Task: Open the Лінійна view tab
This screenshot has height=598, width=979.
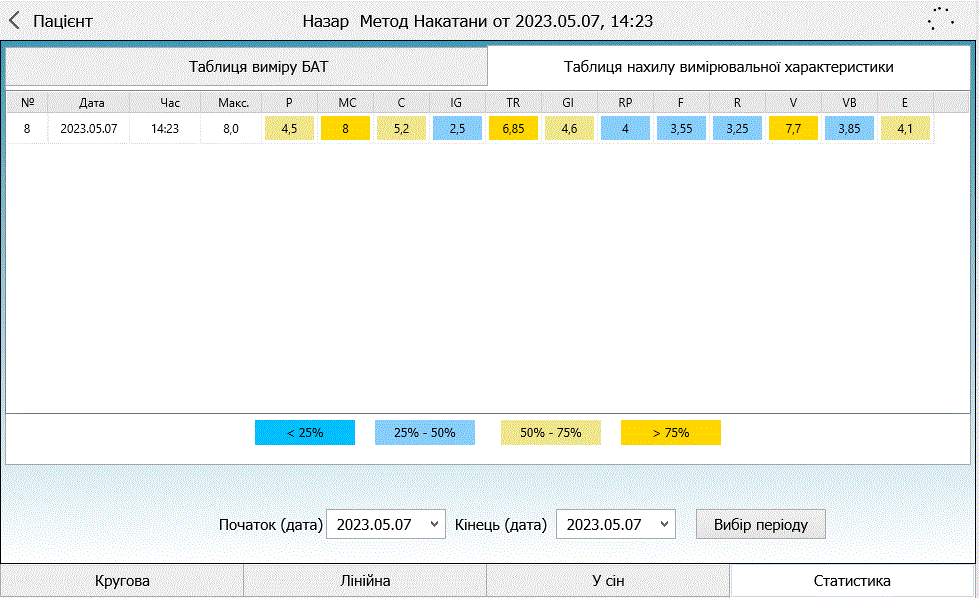Action: (365, 581)
